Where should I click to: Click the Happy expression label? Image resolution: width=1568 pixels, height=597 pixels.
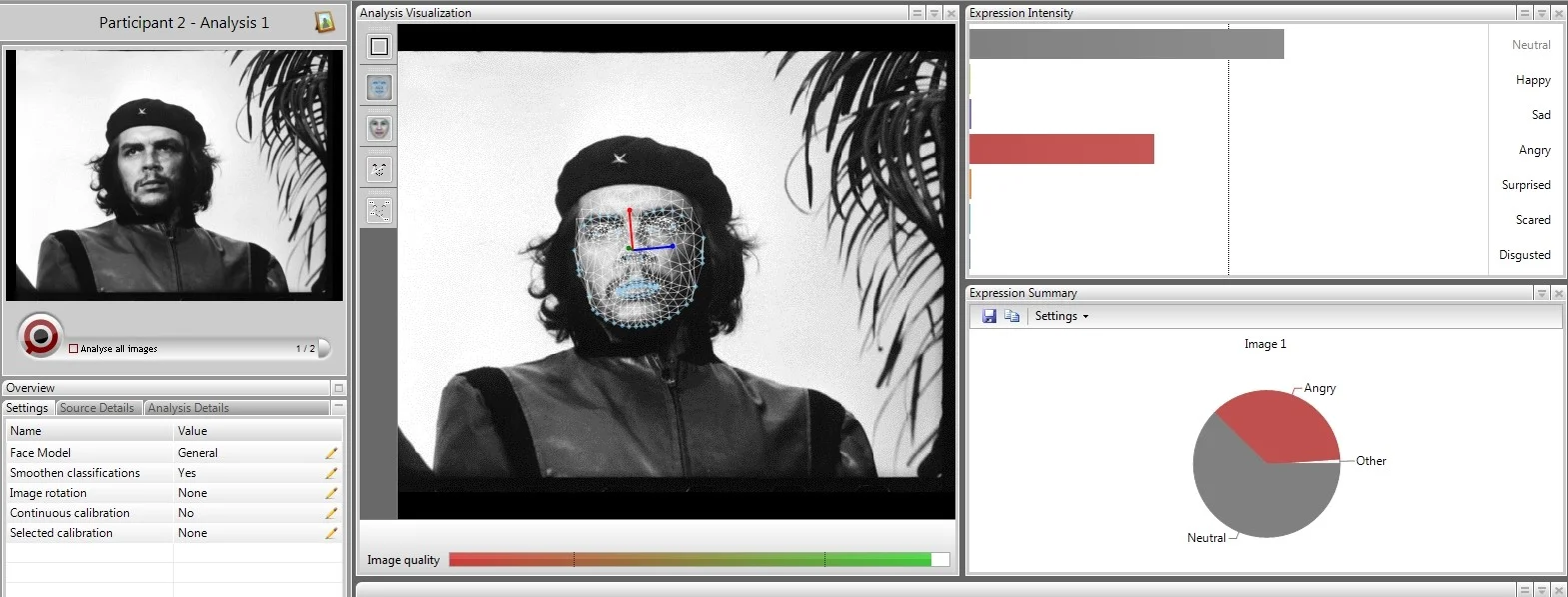1533,80
